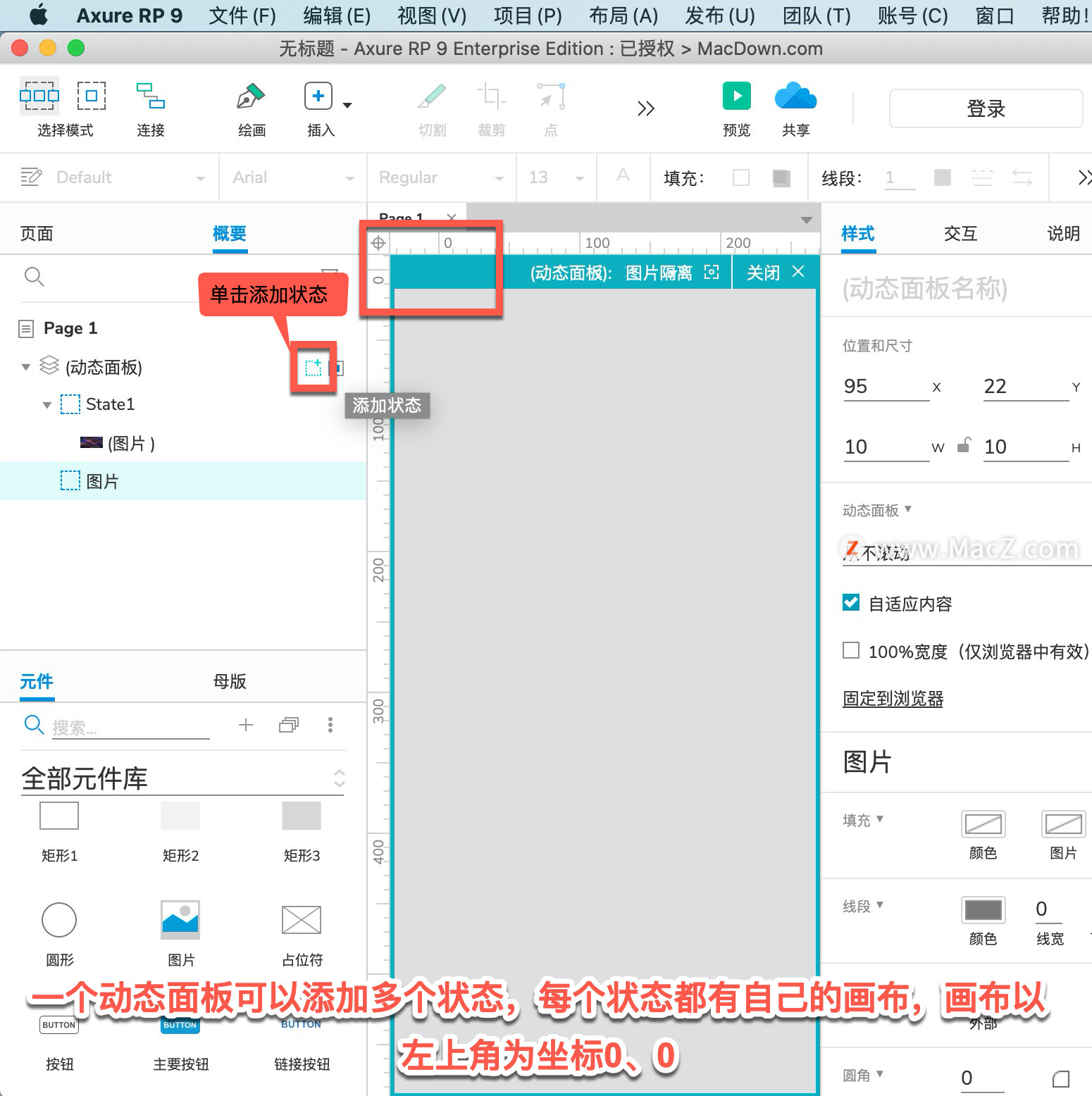The image size is (1092, 1096).
Task: Show more toolbar items chevron
Action: 646,108
